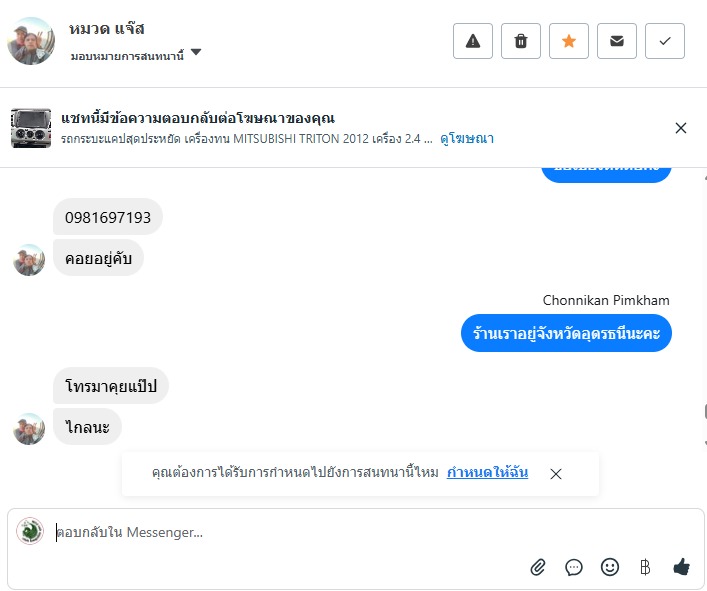Screen dimensions: 707x591
Task: Open the Mitsubishi Triton ad thumbnail
Action: point(31,128)
